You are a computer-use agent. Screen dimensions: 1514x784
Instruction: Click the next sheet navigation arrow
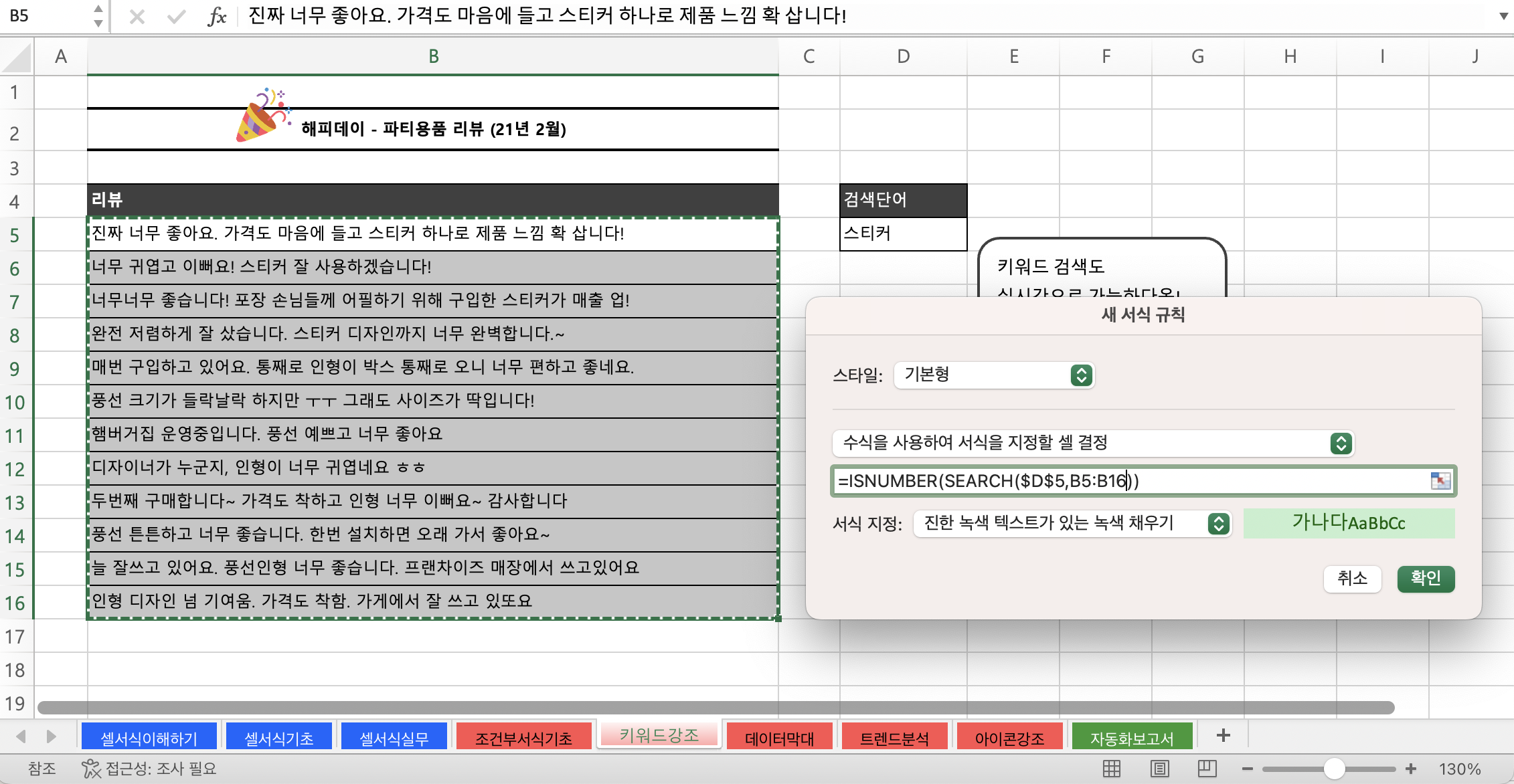pyautogui.click(x=51, y=736)
